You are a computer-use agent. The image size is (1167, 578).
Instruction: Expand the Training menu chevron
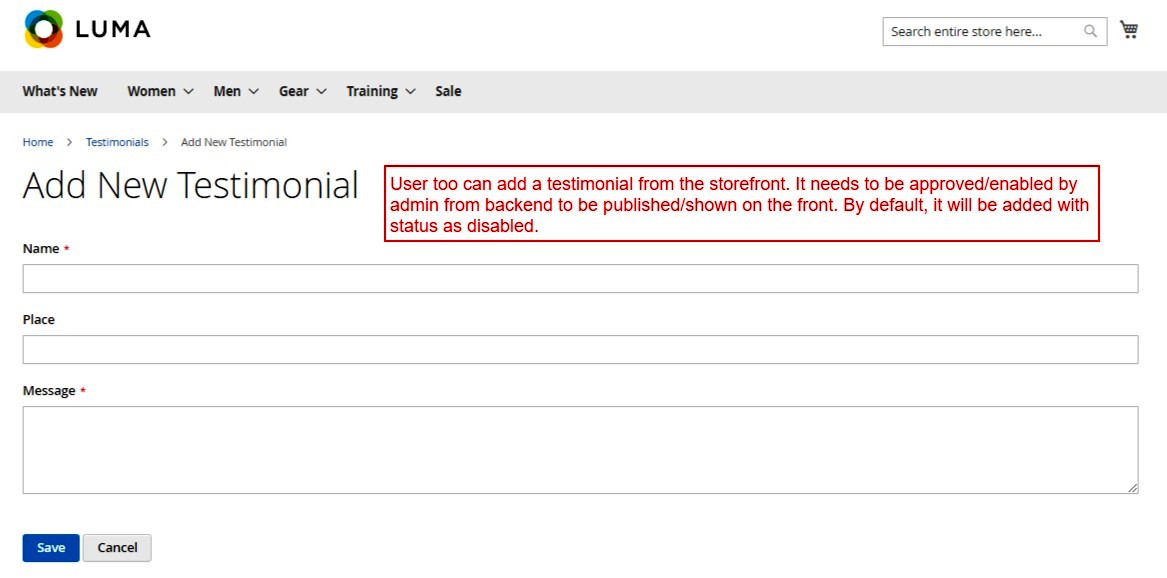click(410, 91)
